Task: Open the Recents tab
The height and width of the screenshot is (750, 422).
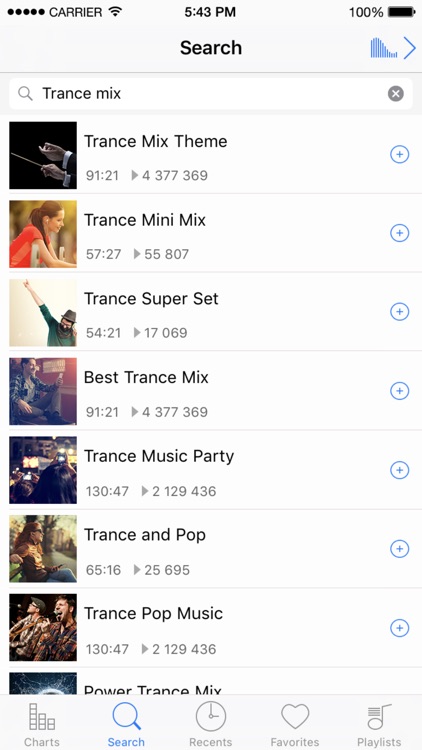Action: click(x=211, y=724)
